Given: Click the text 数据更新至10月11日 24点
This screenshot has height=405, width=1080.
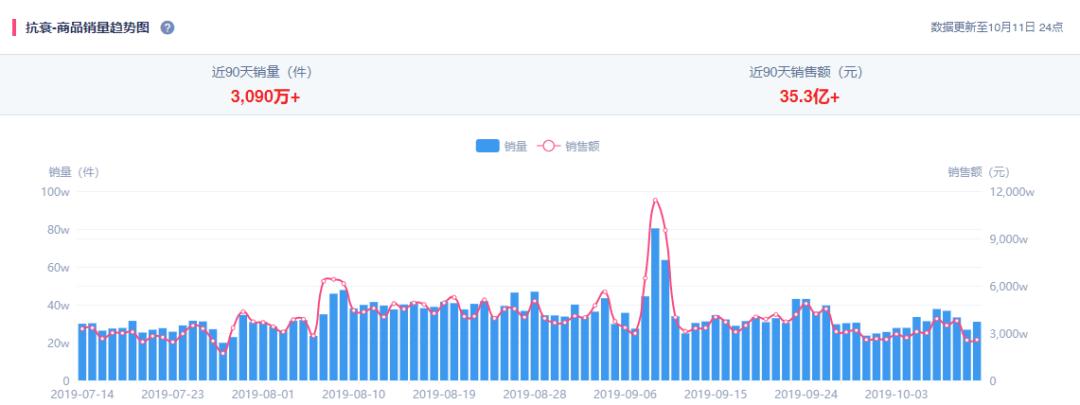Looking at the screenshot, I should [997, 28].
